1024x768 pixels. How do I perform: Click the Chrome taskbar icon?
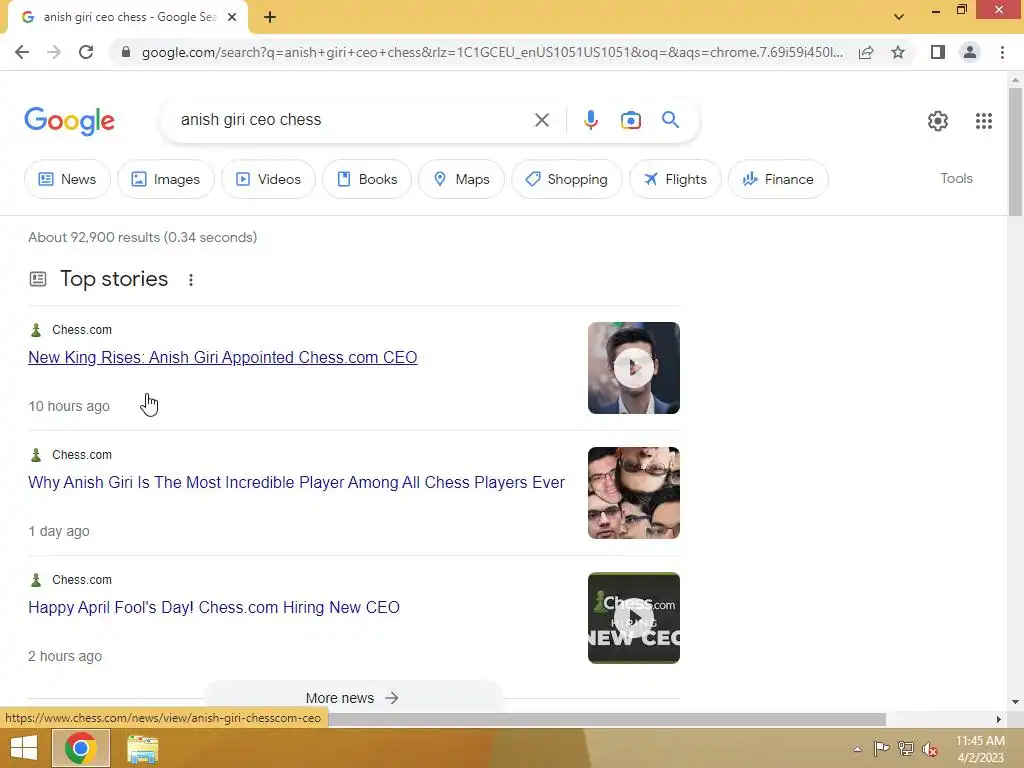tap(81, 748)
